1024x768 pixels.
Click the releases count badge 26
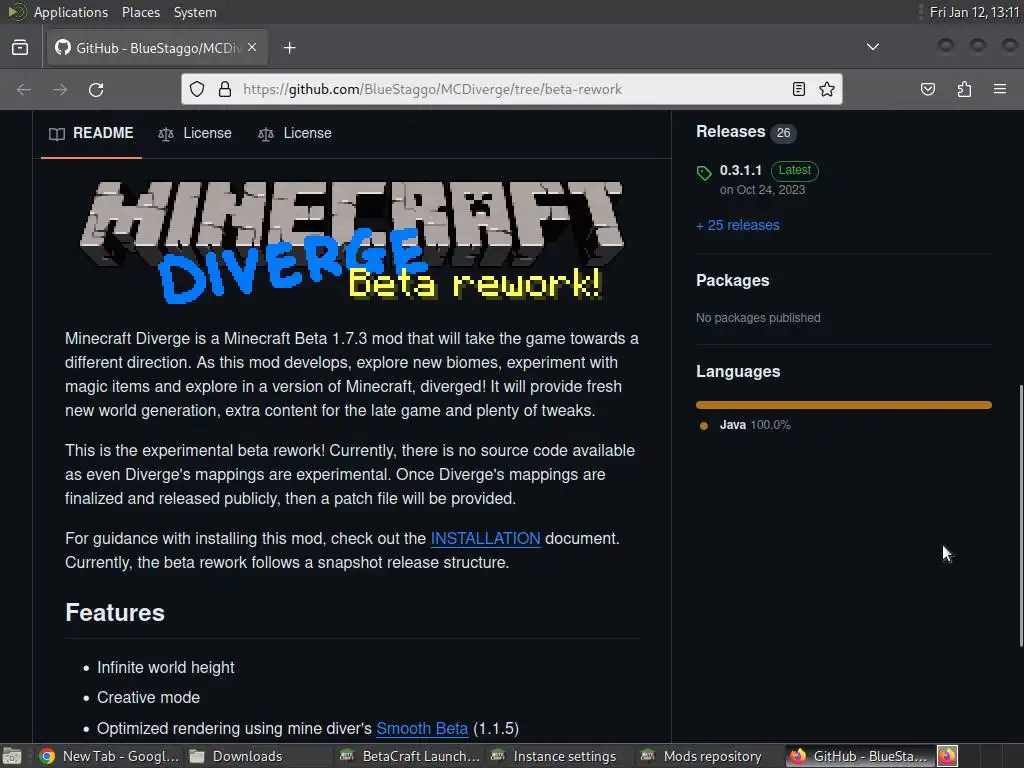point(783,133)
